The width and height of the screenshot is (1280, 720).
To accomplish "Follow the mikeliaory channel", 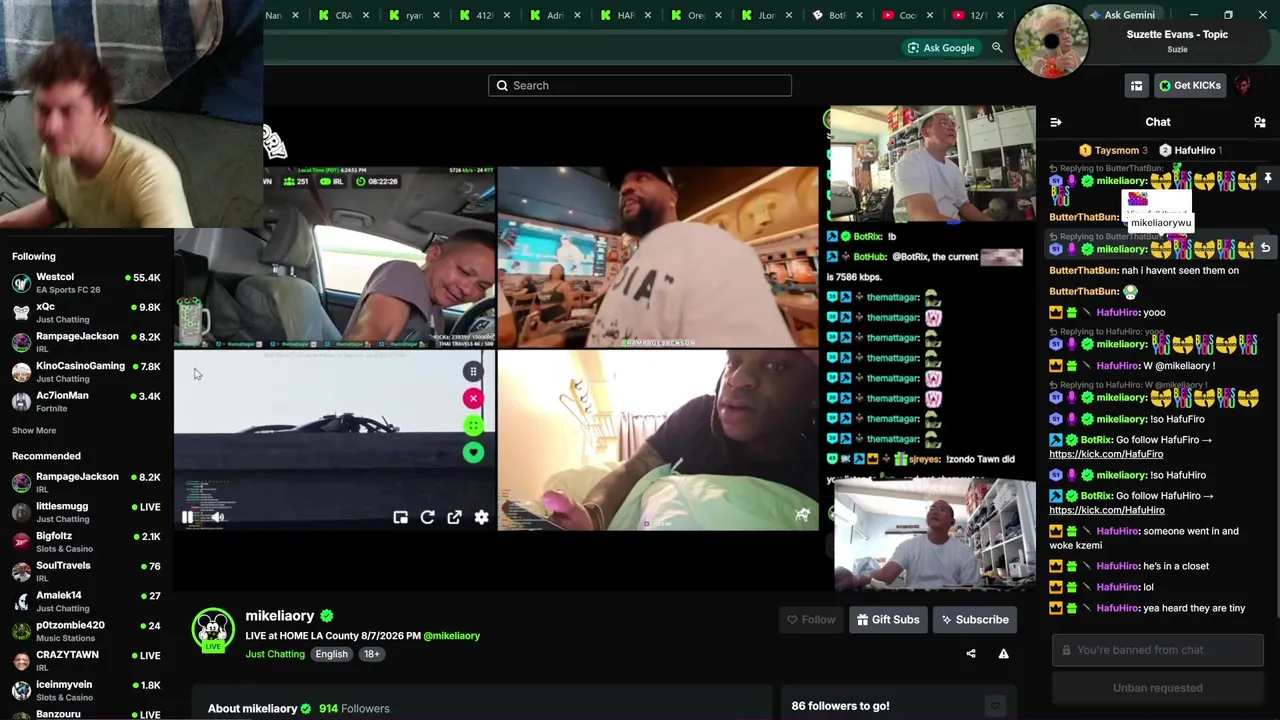I will 811,620.
